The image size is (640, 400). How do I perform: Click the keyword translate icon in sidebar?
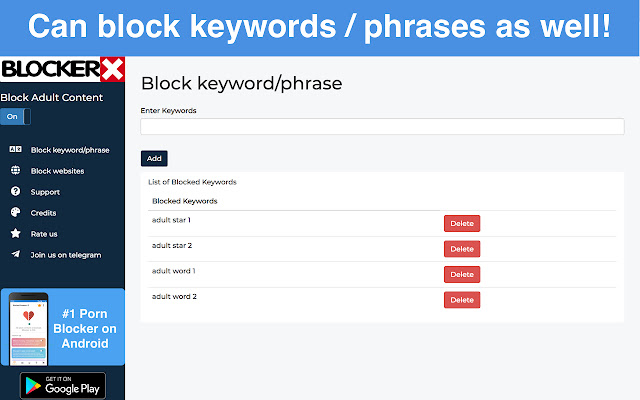coord(15,150)
